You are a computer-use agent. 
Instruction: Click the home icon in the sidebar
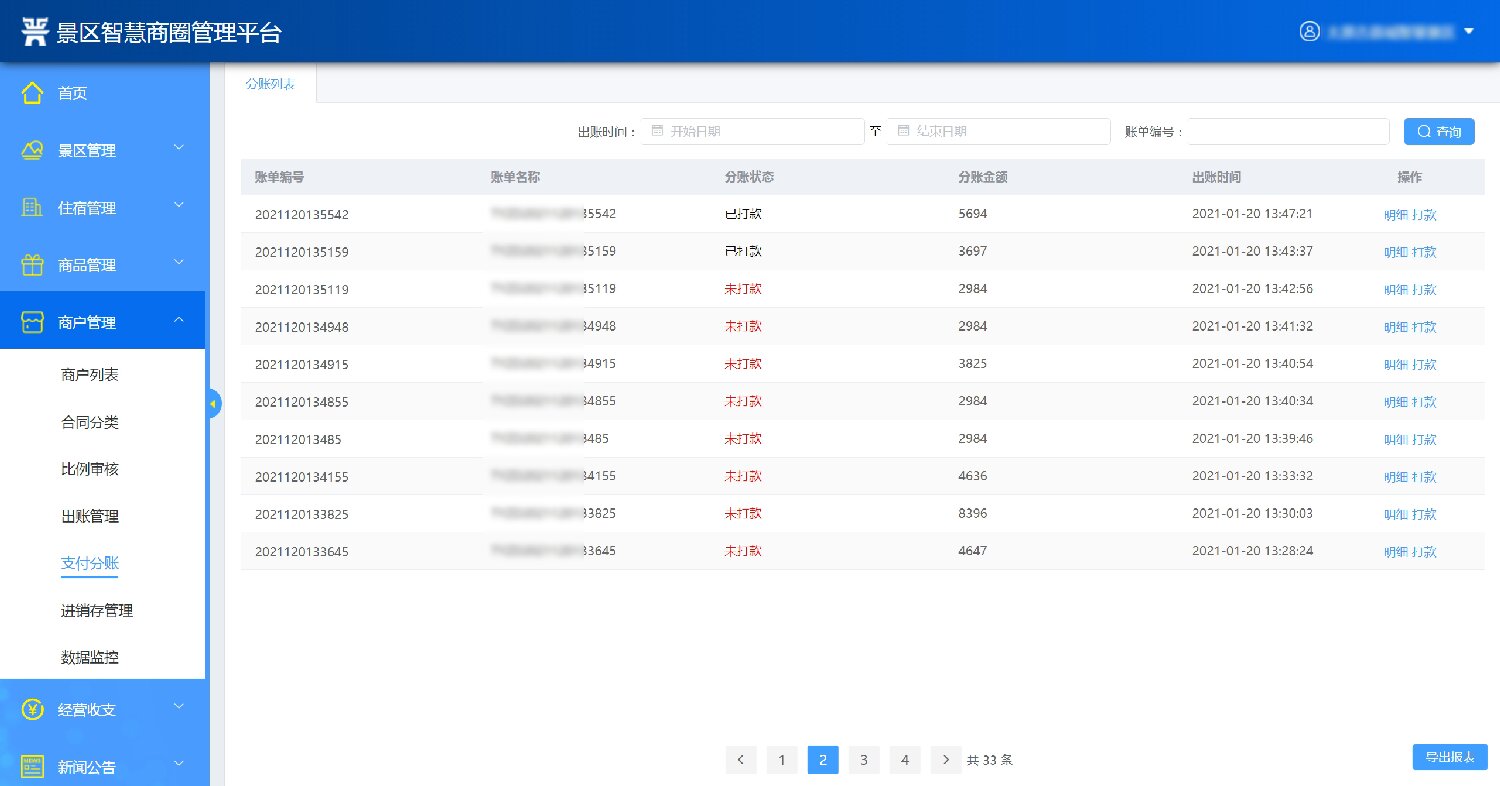(x=33, y=93)
